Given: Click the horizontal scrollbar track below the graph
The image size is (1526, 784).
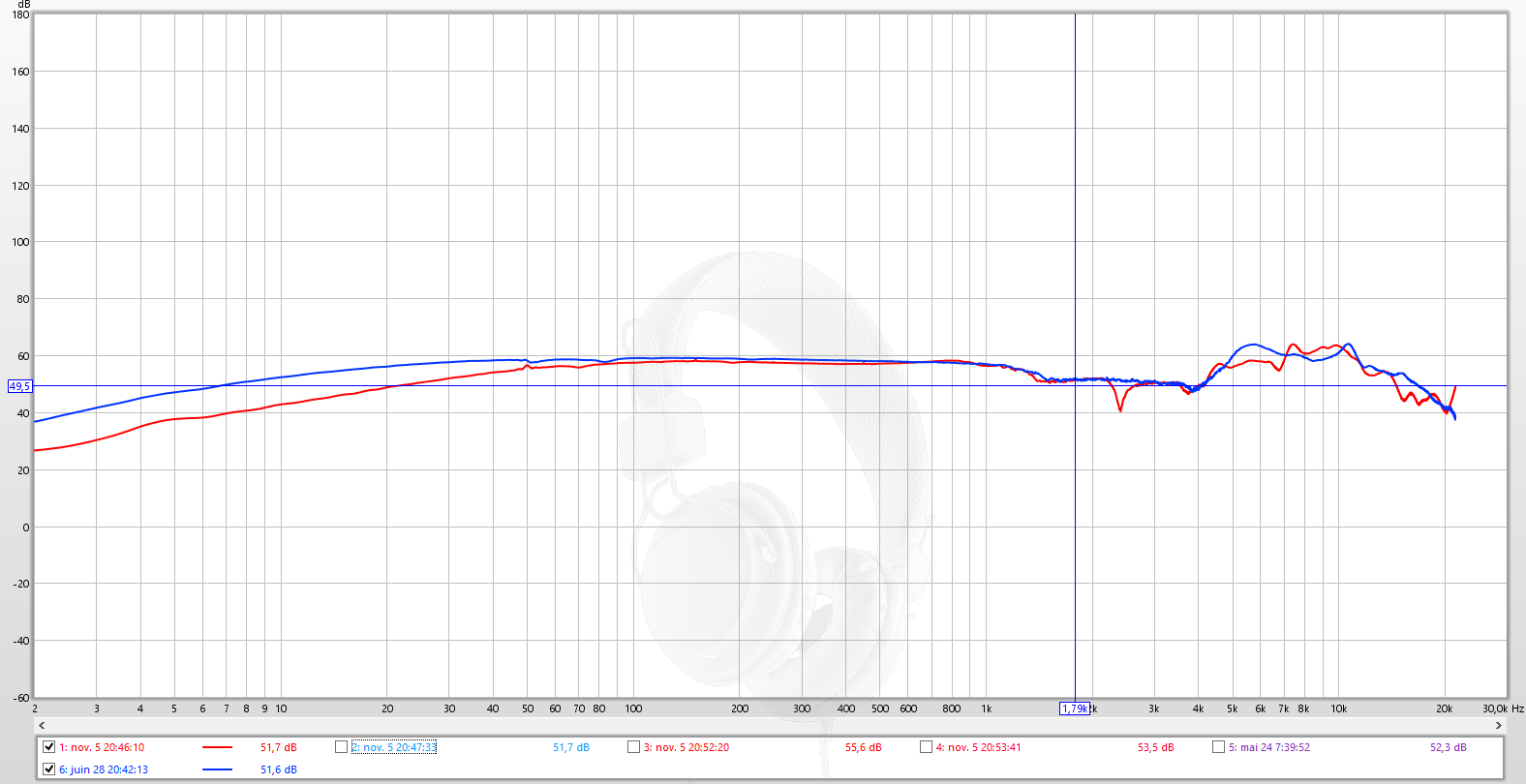Looking at the screenshot, I should click(770, 725).
